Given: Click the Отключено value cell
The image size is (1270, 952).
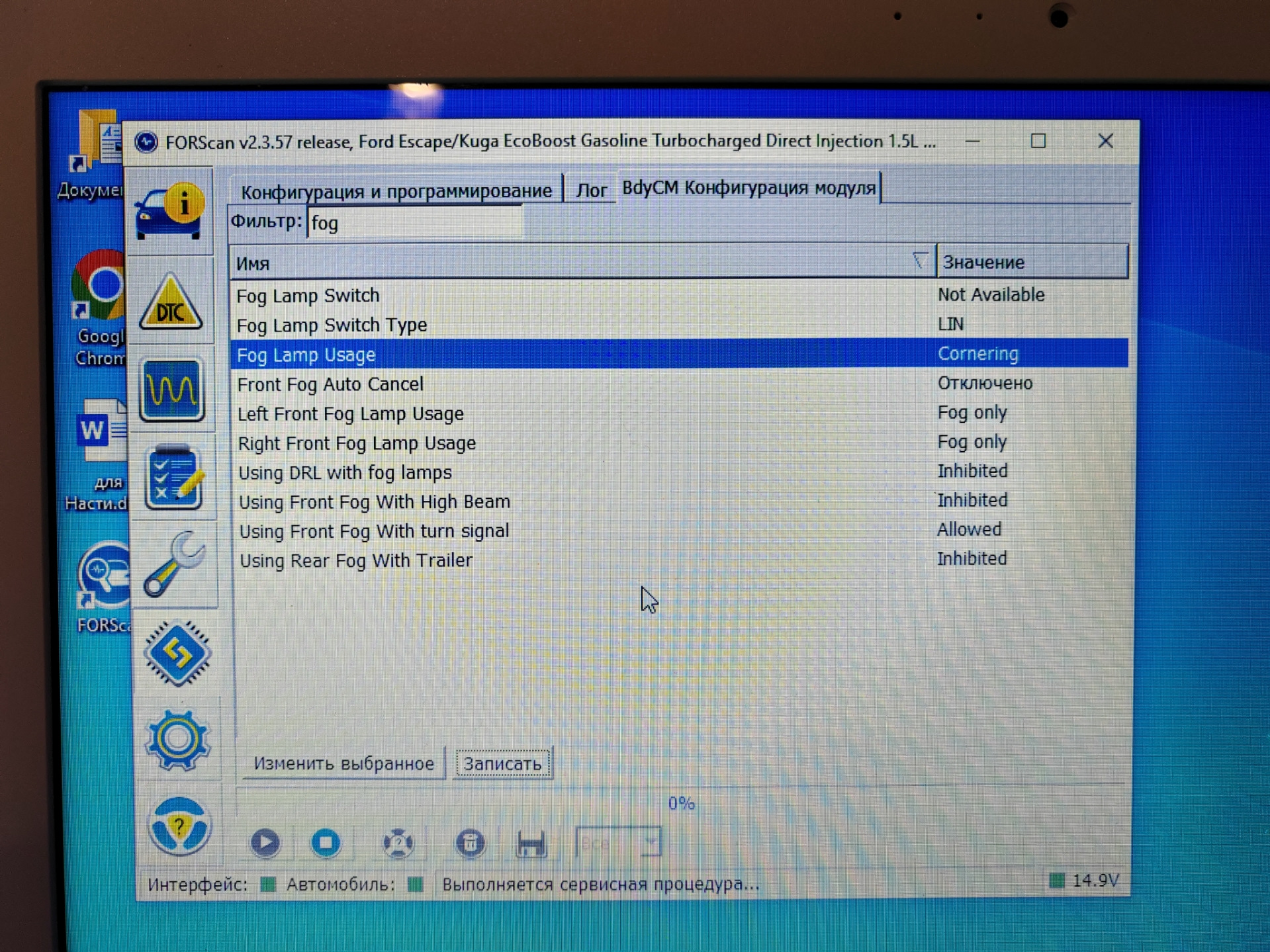Looking at the screenshot, I should click(x=985, y=383).
